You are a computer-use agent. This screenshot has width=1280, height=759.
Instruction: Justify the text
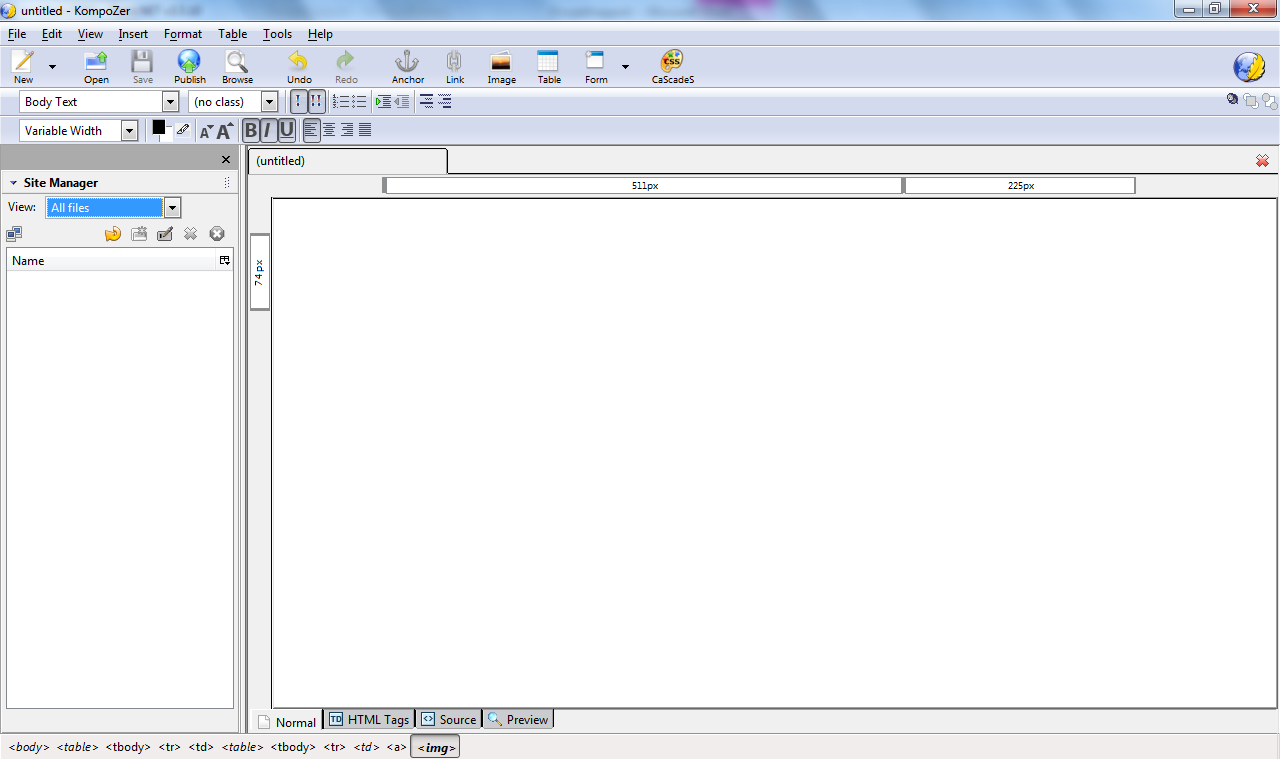pyautogui.click(x=365, y=130)
